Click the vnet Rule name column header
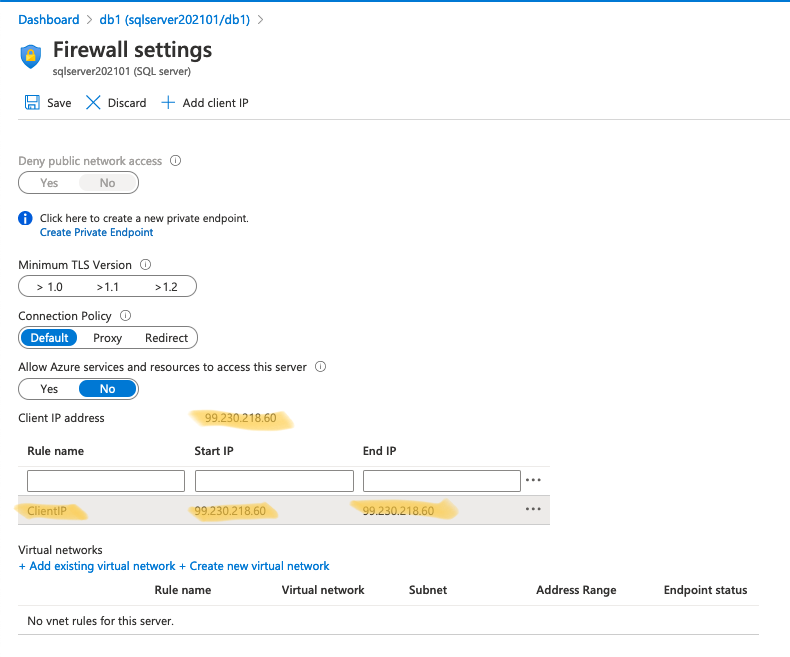The width and height of the screenshot is (790, 657). (x=183, y=590)
